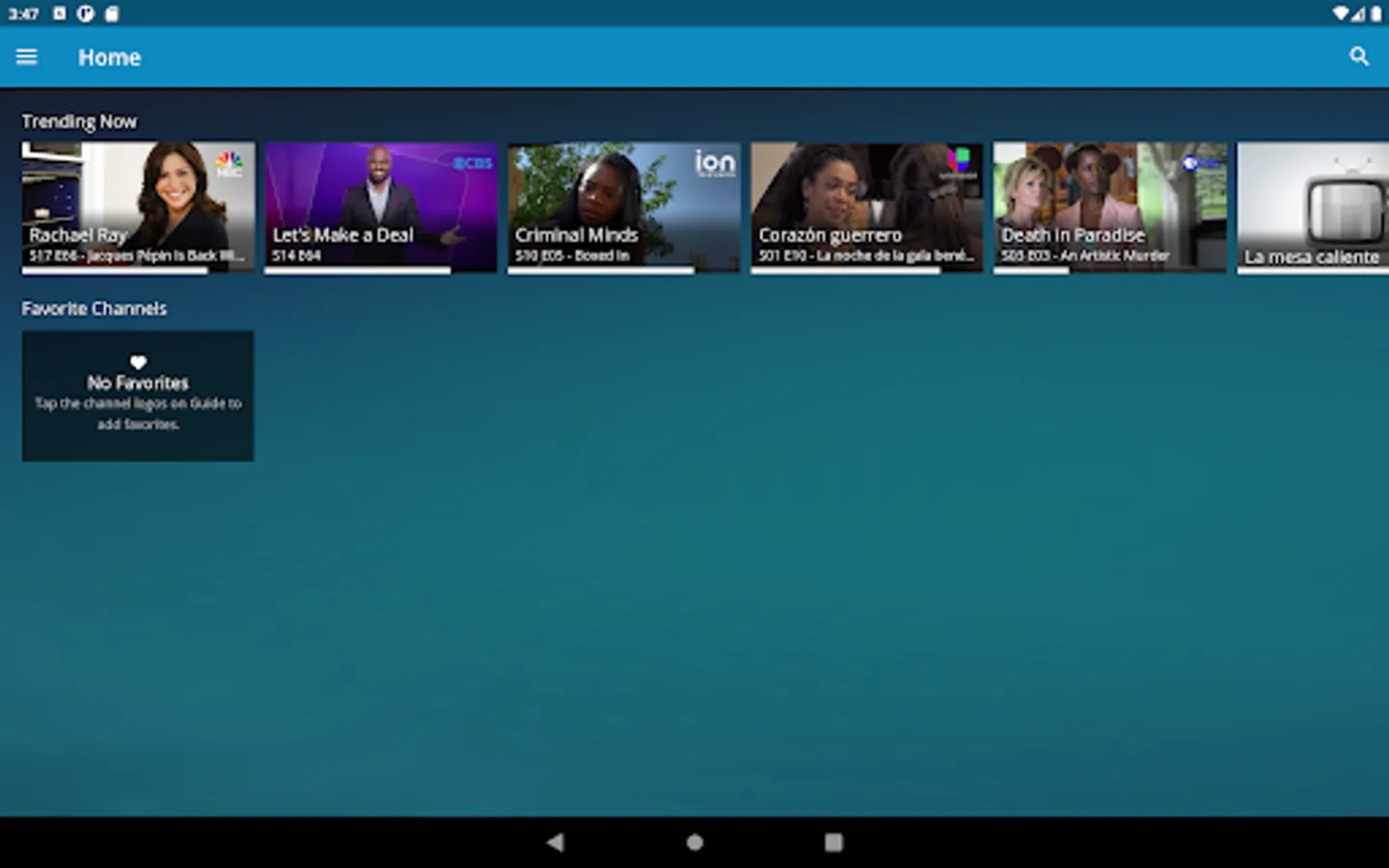Open the hamburger navigation menu
The image size is (1389, 868).
tap(27, 57)
